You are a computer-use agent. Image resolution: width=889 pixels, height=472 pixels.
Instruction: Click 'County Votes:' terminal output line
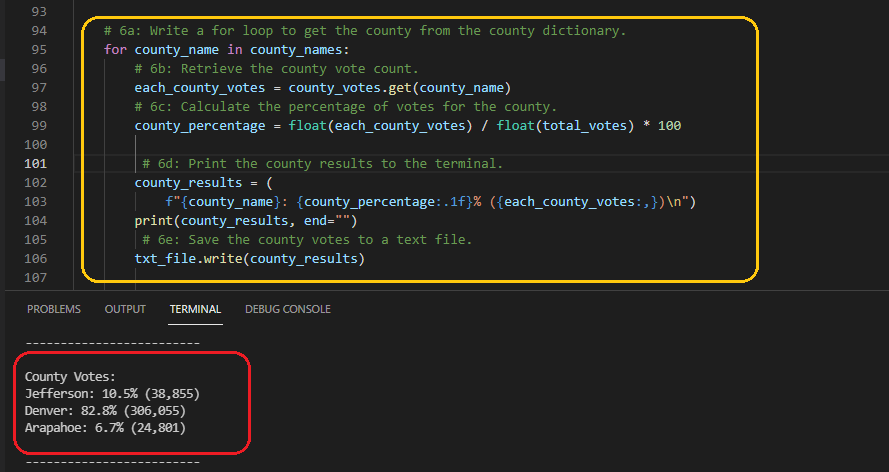[70, 377]
